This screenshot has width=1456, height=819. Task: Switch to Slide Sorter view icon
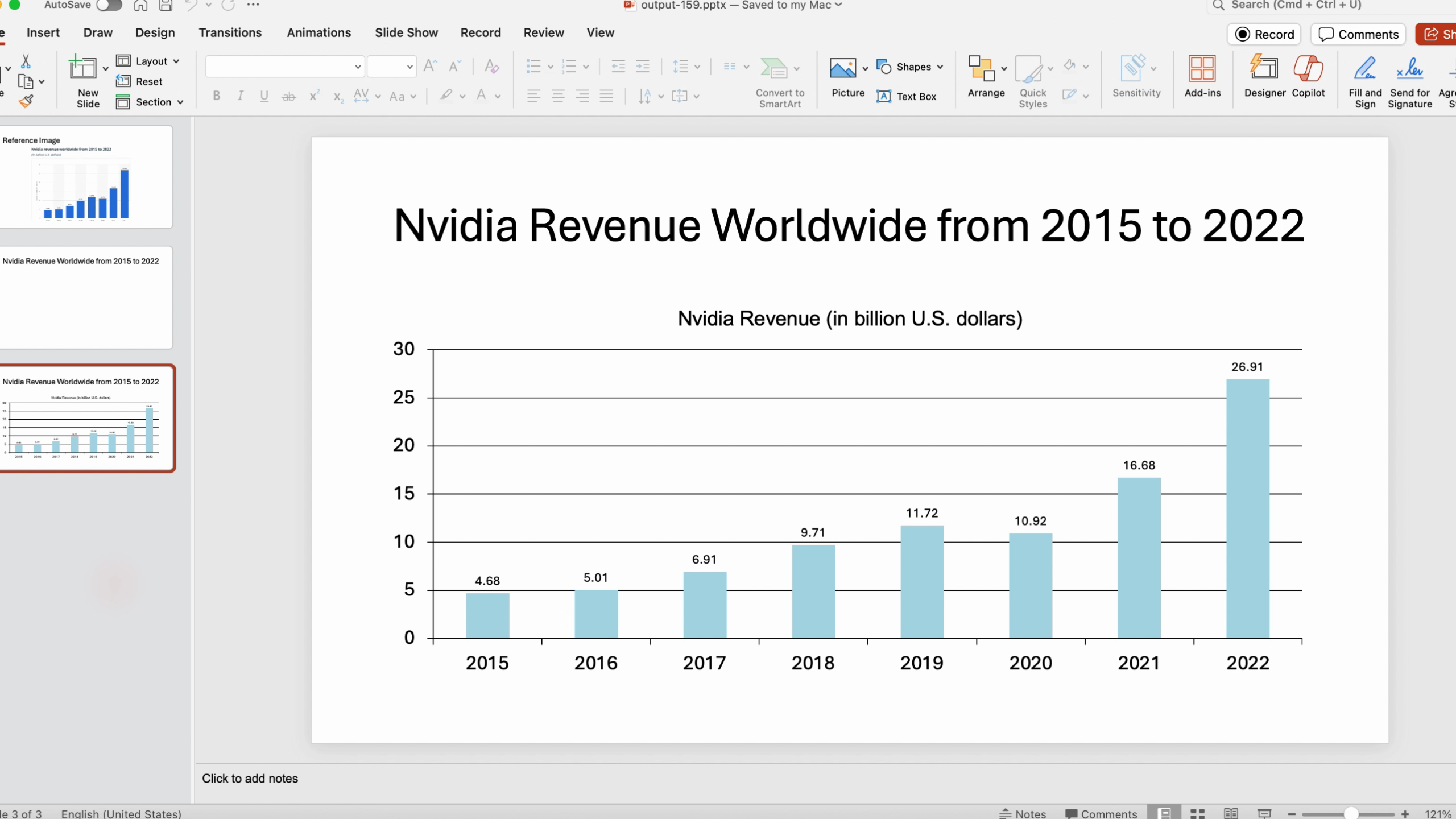pyautogui.click(x=1197, y=813)
